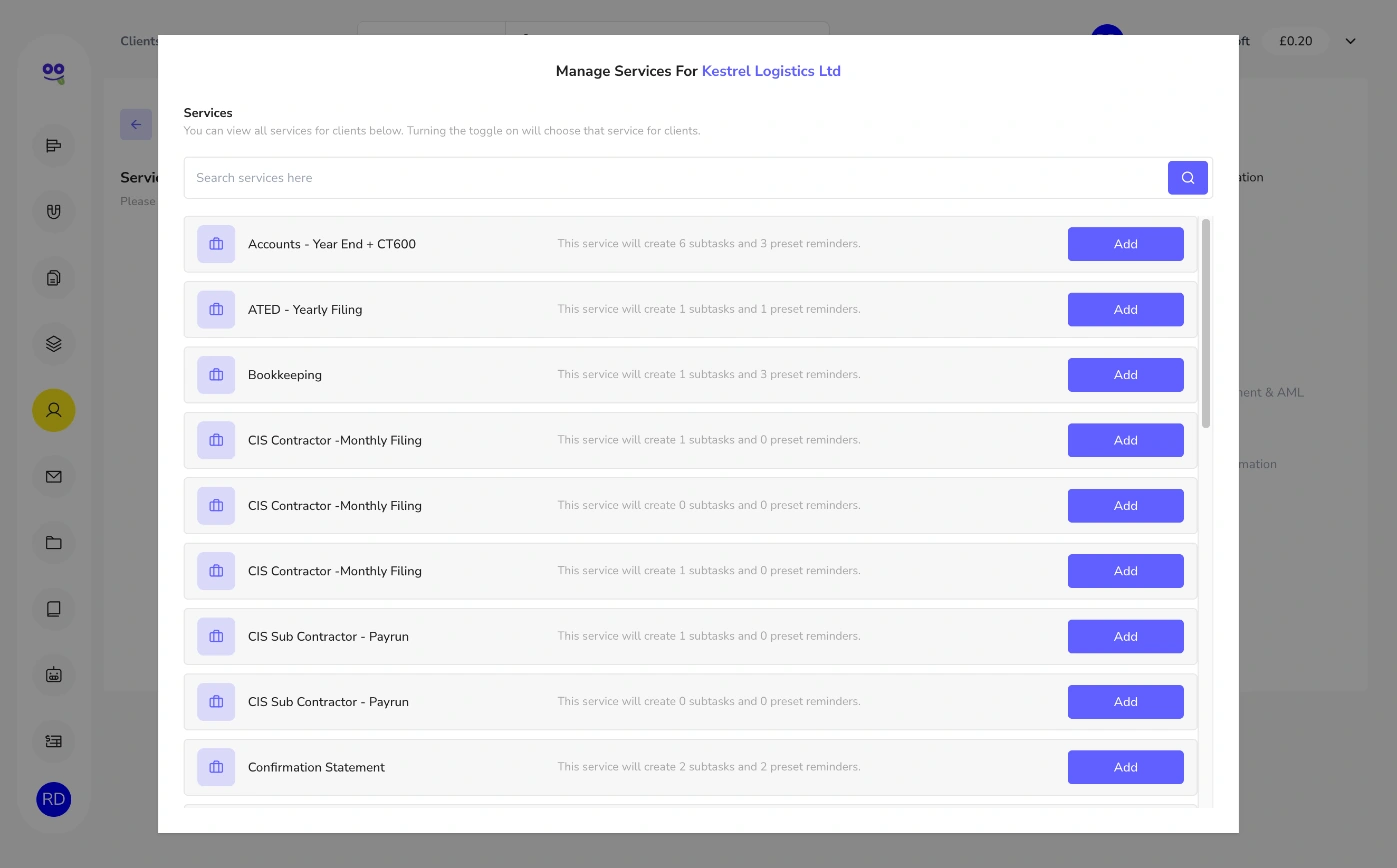This screenshot has width=1397, height=868.
Task: Open the ticket icon in the sidebar
Action: [x=54, y=741]
